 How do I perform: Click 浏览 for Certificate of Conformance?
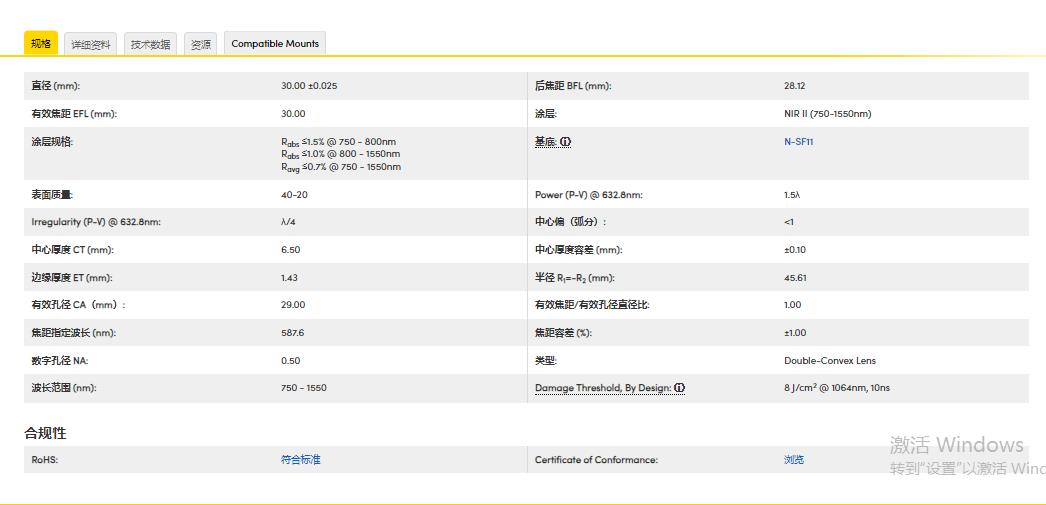[794, 460]
